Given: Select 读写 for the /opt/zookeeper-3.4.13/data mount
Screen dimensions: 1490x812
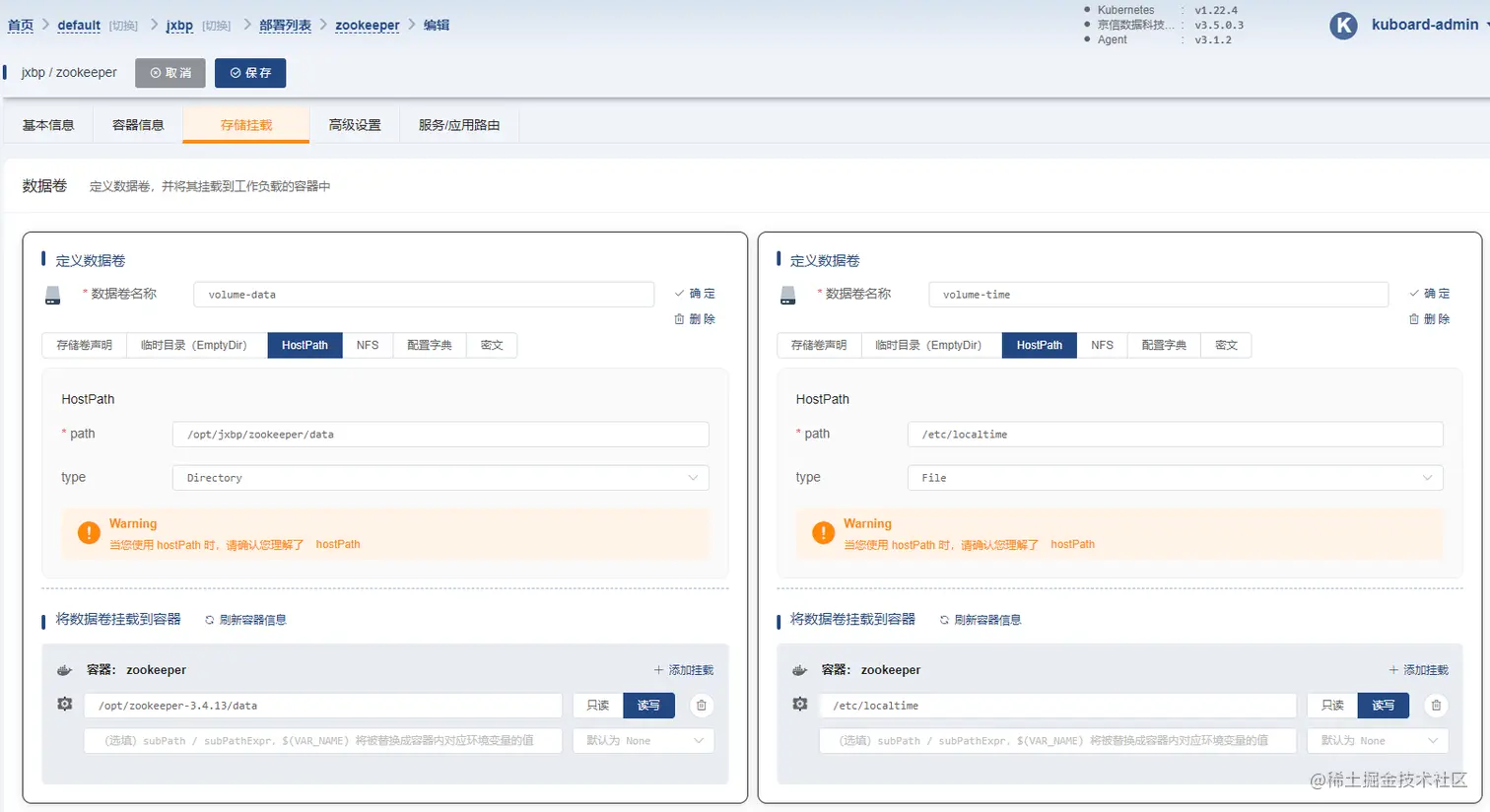Looking at the screenshot, I should click(648, 706).
